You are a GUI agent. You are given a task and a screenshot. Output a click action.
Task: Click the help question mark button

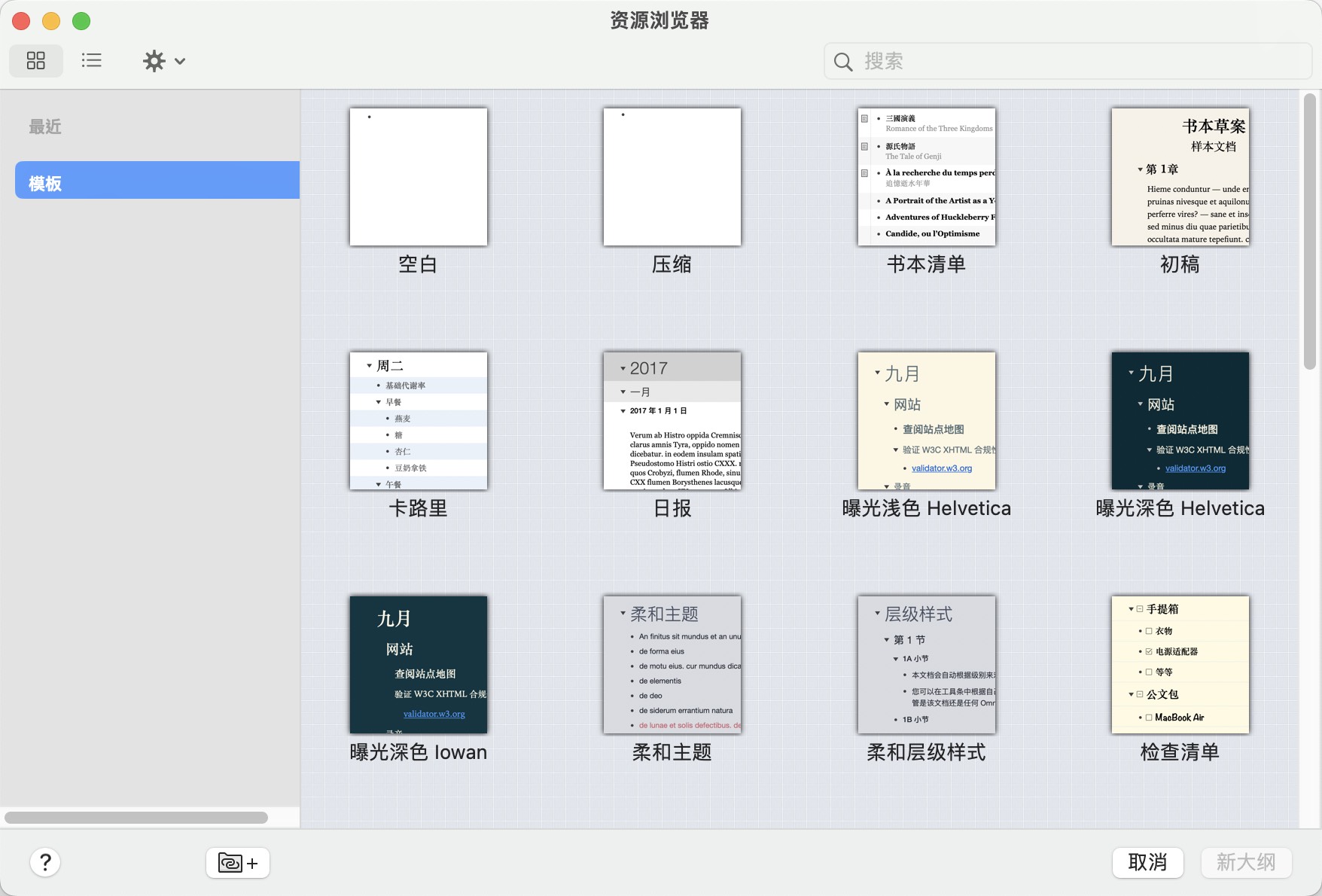pos(45,862)
